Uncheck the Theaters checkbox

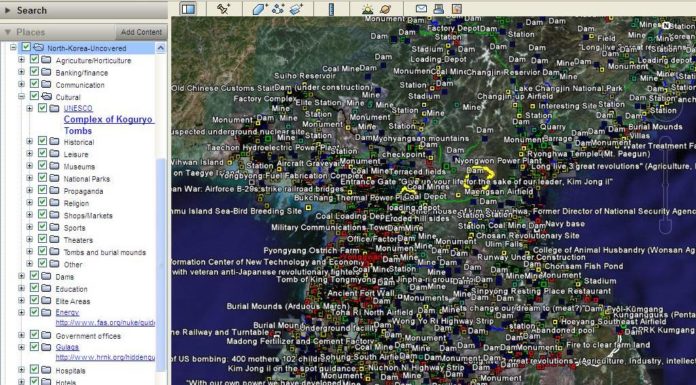[x=42, y=239]
